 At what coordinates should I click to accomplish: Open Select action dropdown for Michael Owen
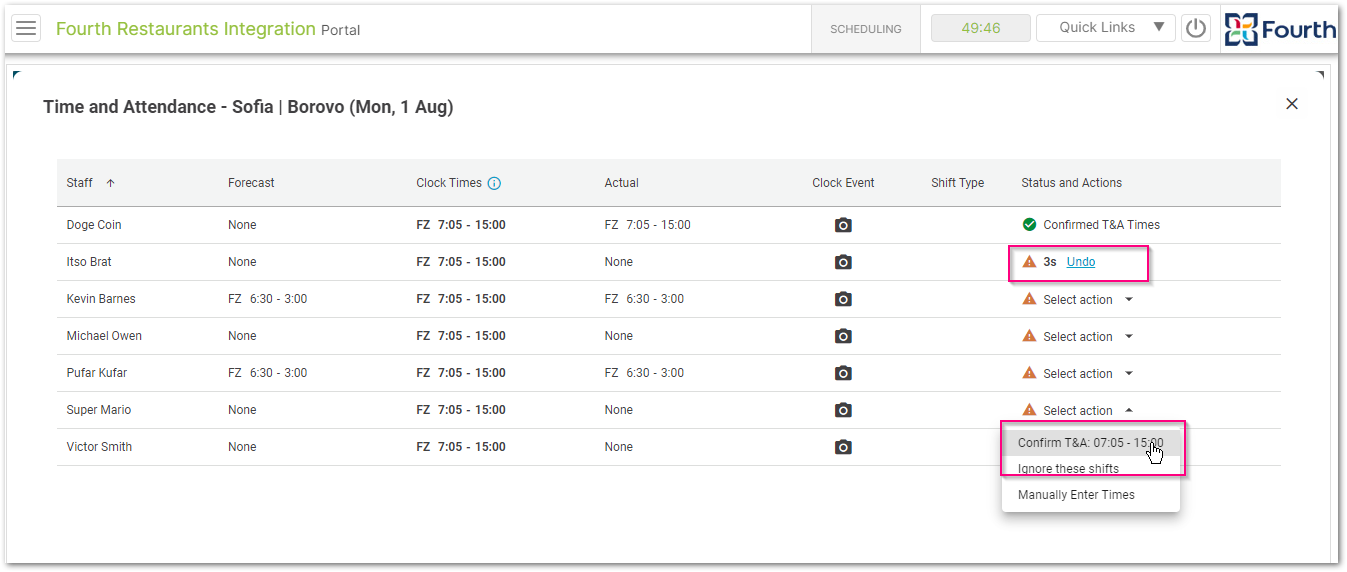(x=1129, y=336)
